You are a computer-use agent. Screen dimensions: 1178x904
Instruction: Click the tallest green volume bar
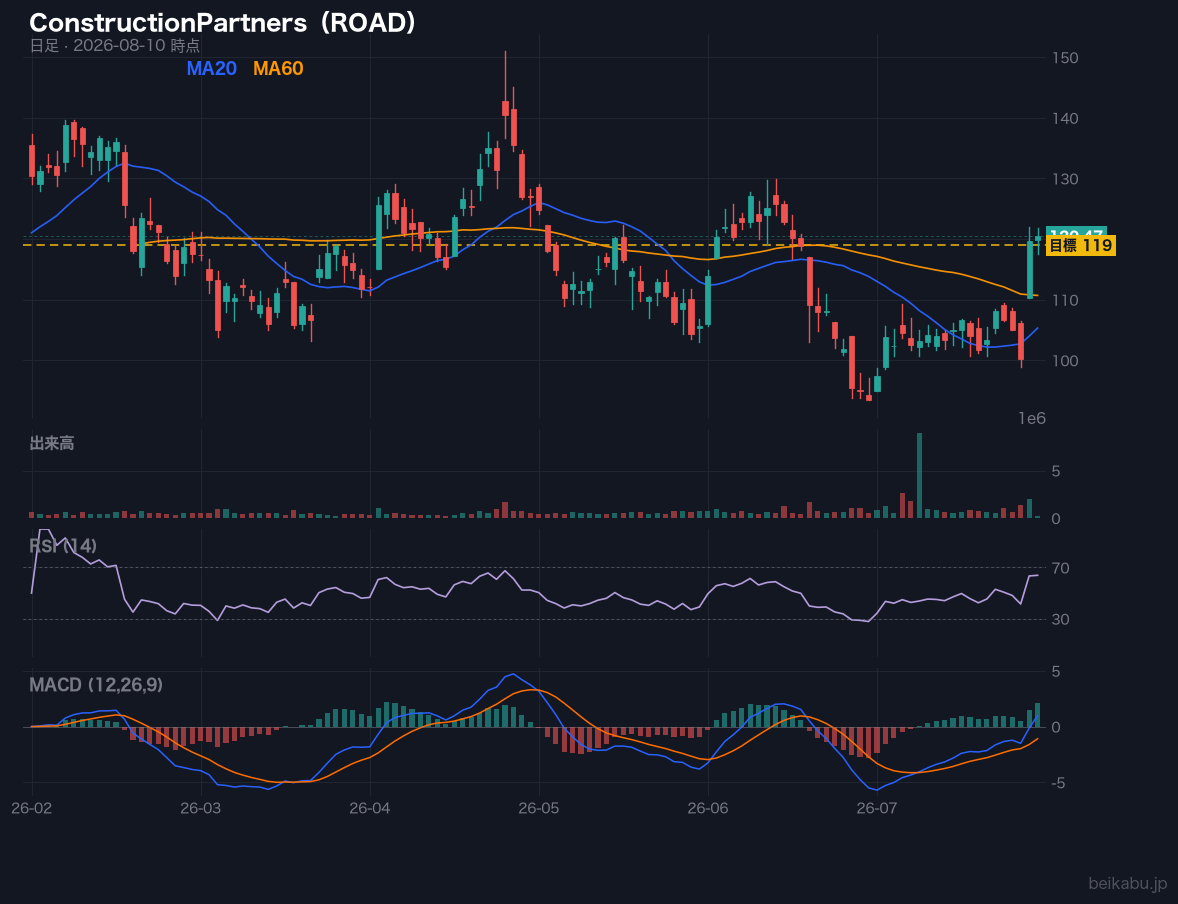[919, 476]
